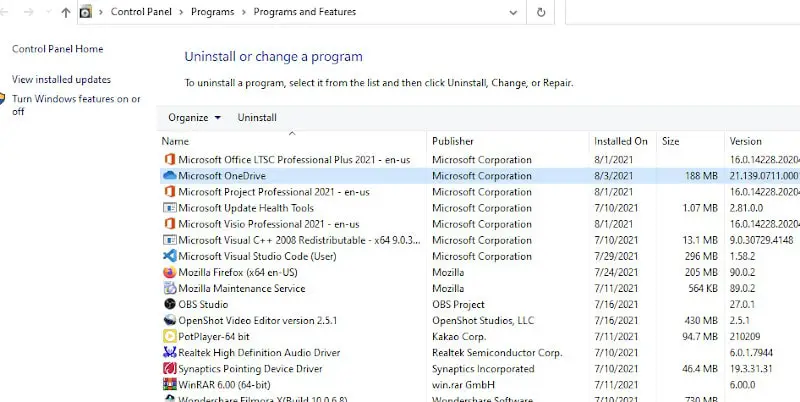Click Programs and Features breadcrumb
800x402 pixels.
coord(305,12)
